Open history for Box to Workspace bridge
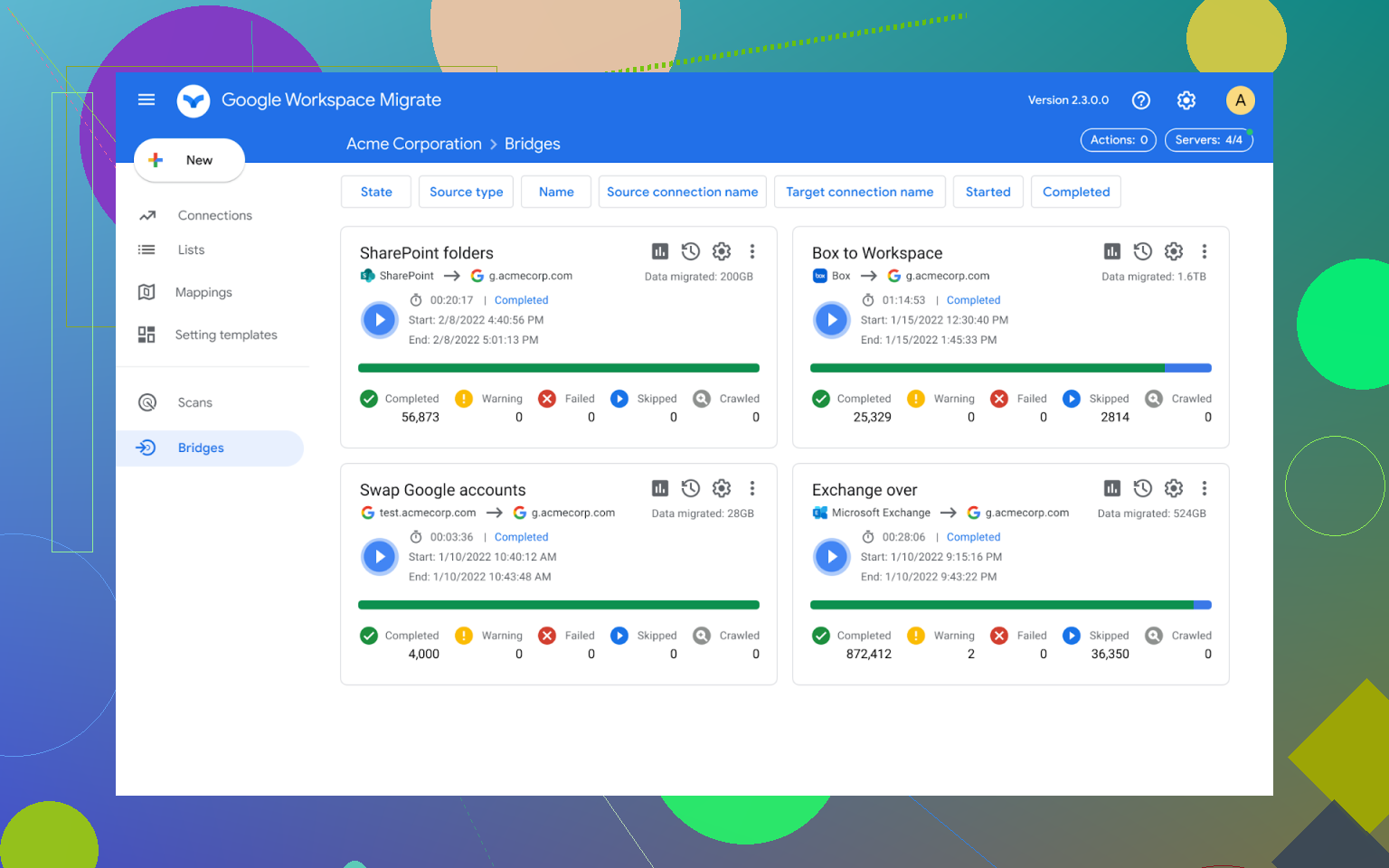Image resolution: width=1389 pixels, height=868 pixels. click(1143, 251)
